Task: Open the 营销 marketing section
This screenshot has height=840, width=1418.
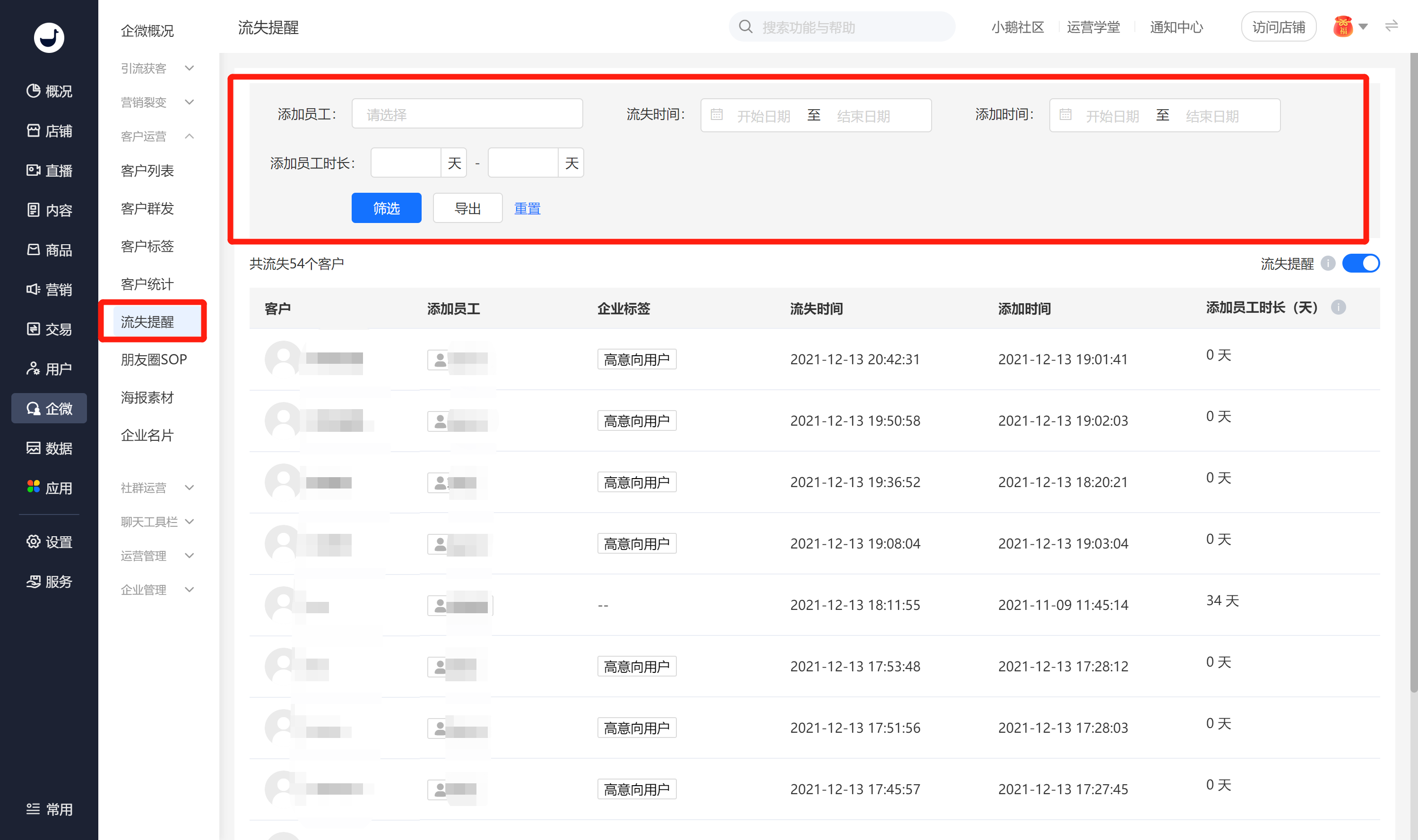Action: [49, 289]
